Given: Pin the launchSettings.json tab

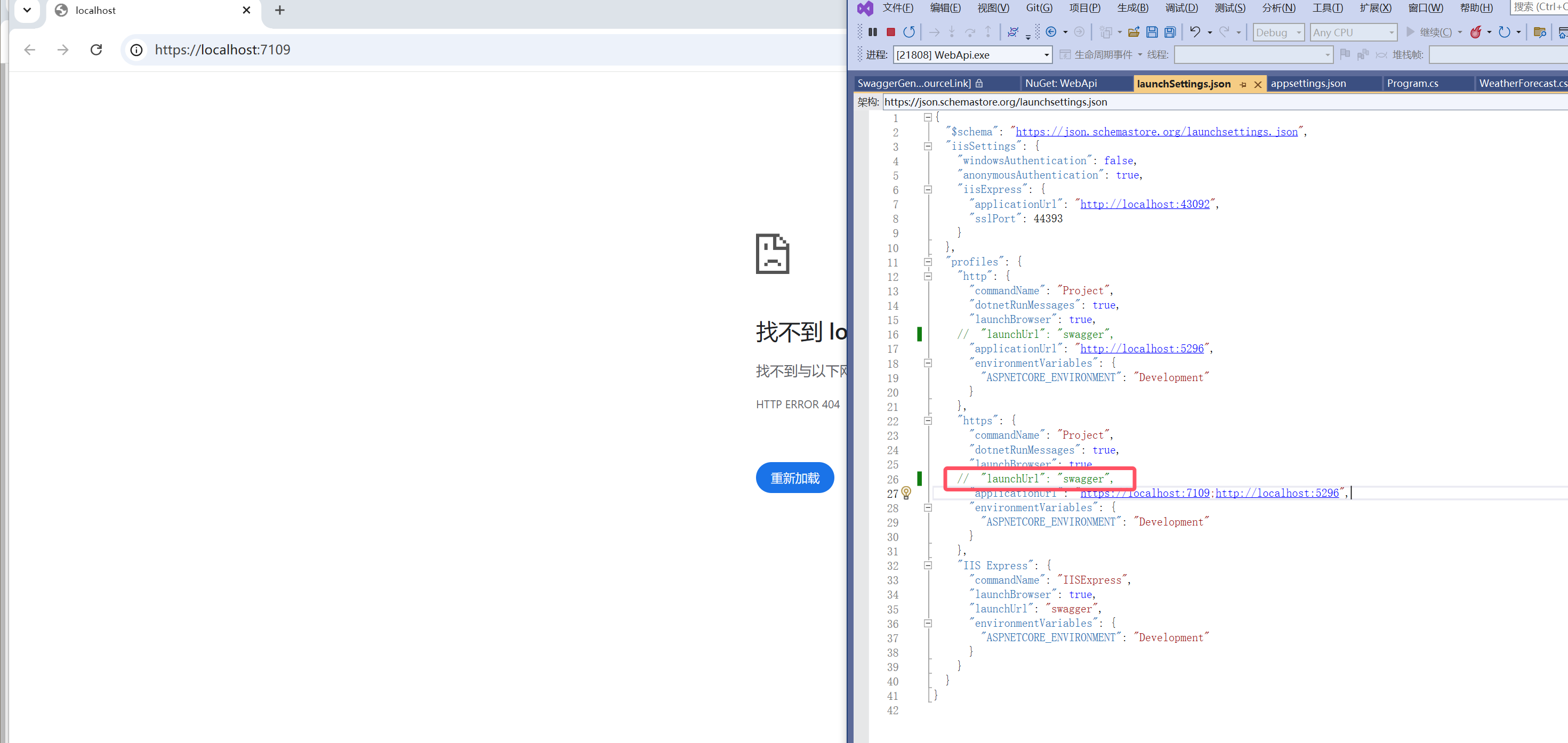Looking at the screenshot, I should coord(1243,85).
